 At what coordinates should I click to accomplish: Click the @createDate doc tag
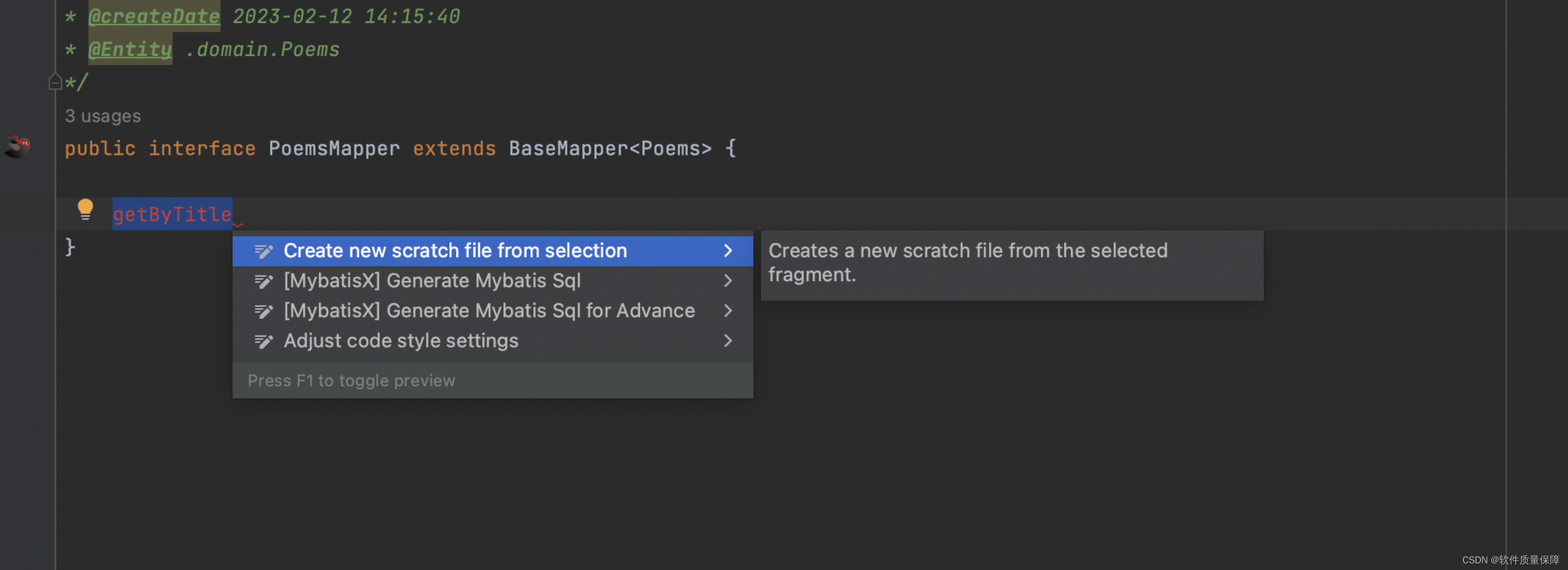coord(154,16)
